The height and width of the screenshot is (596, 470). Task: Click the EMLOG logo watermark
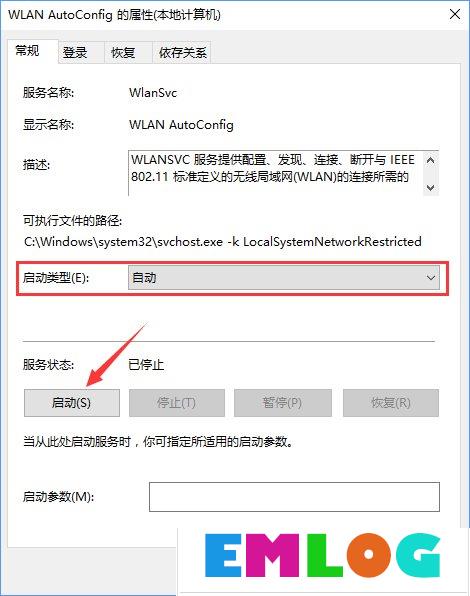[322, 555]
